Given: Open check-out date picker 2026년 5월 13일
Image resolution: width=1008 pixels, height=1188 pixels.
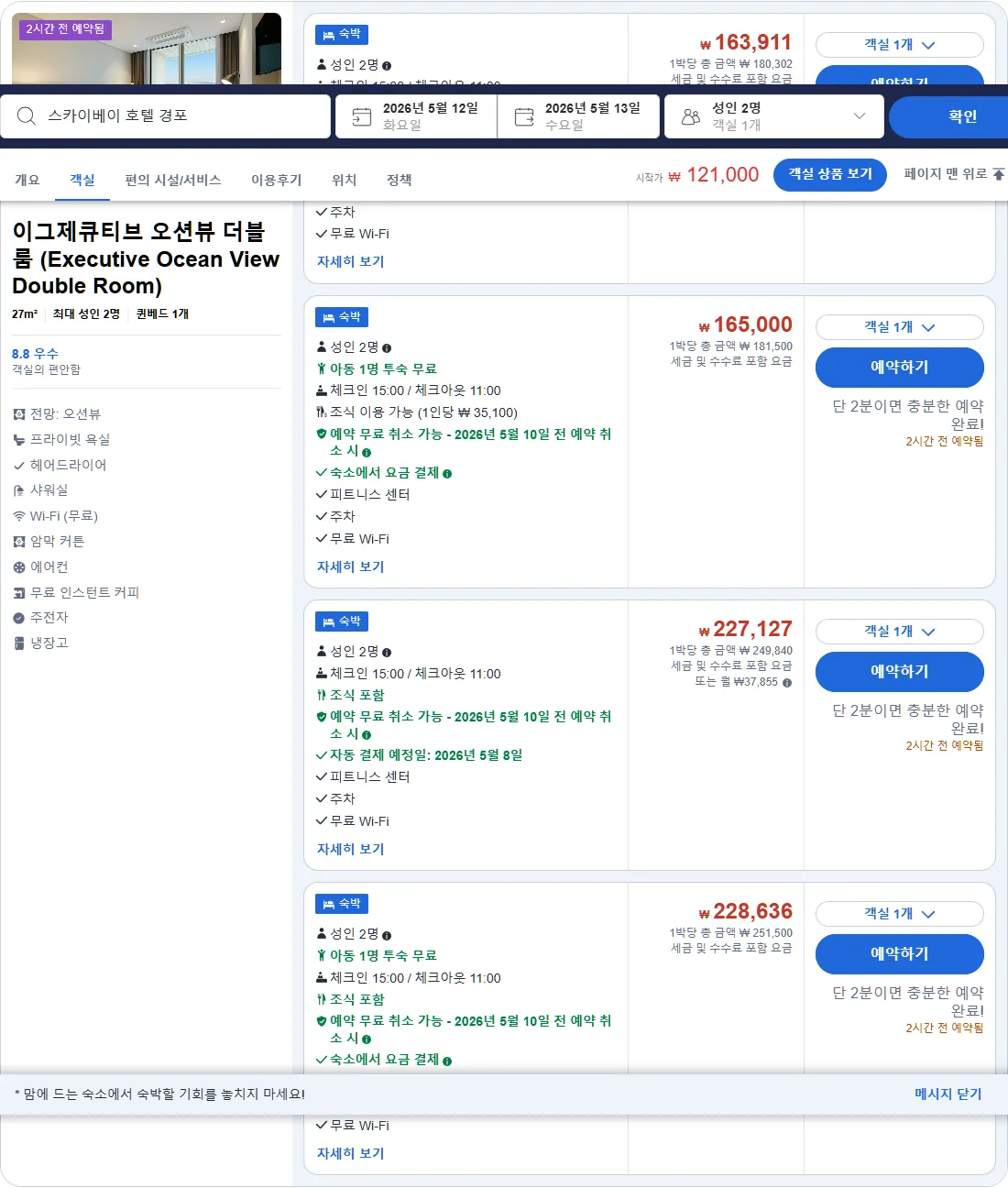Looking at the screenshot, I should pos(578,116).
